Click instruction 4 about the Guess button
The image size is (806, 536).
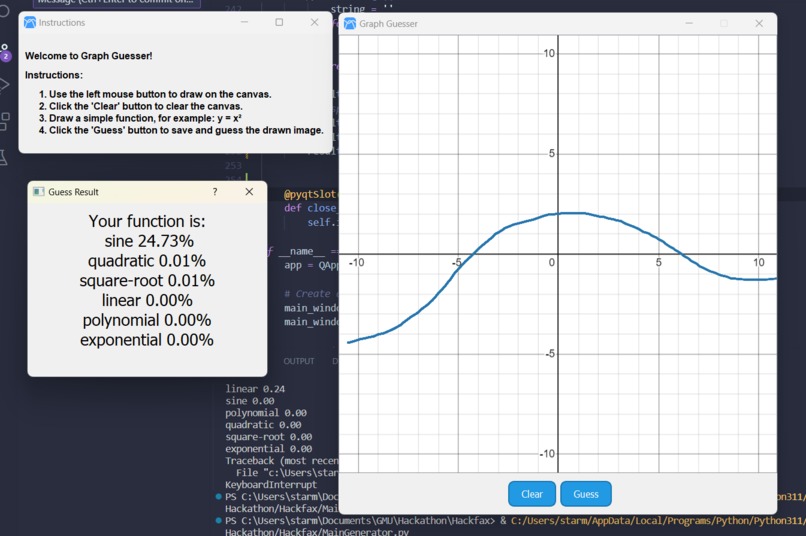[181, 131]
